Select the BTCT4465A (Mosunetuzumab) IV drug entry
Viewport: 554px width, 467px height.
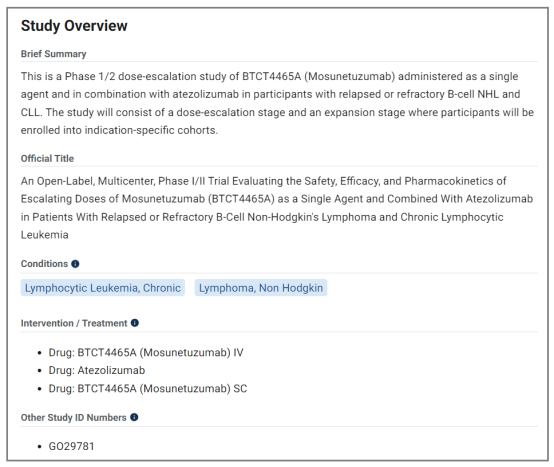(146, 353)
